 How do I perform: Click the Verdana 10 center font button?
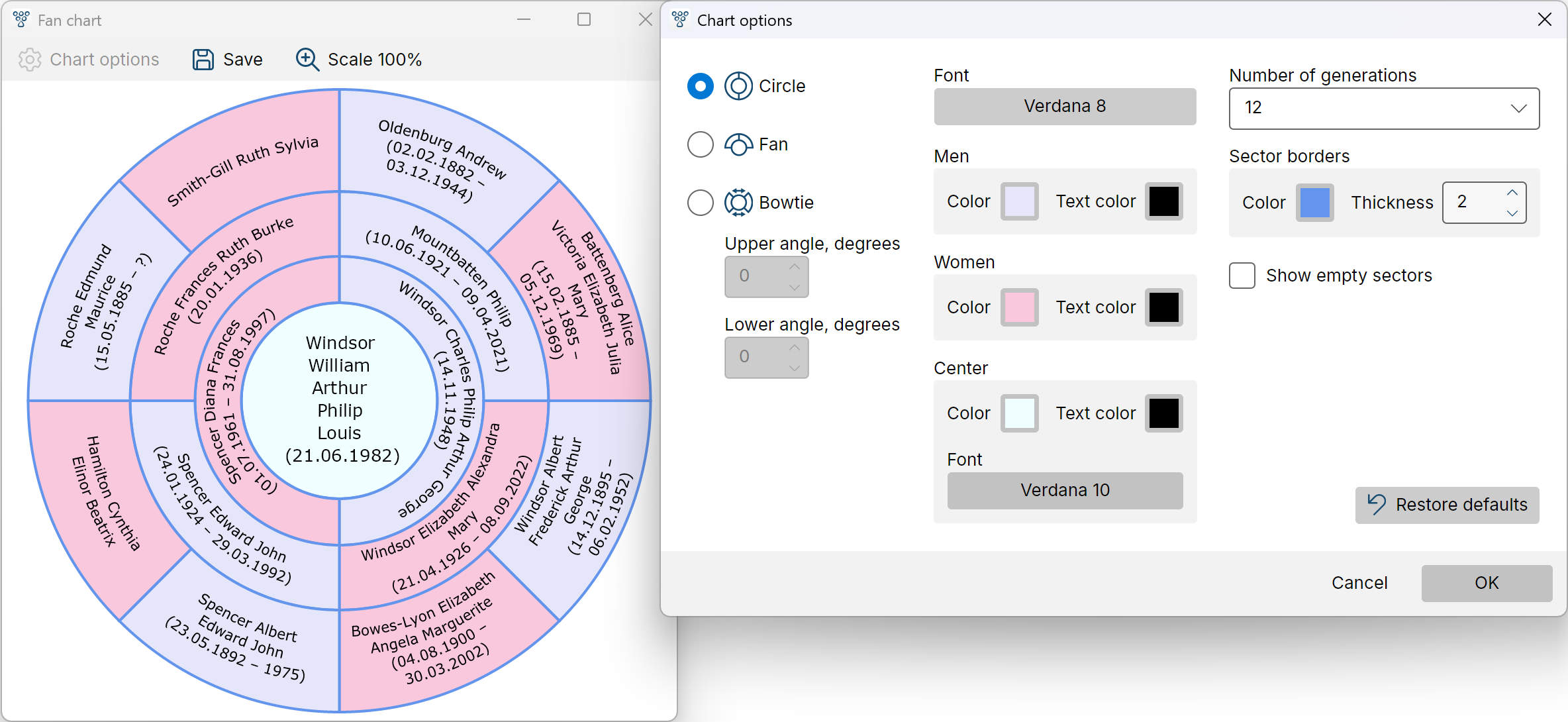pos(1065,490)
